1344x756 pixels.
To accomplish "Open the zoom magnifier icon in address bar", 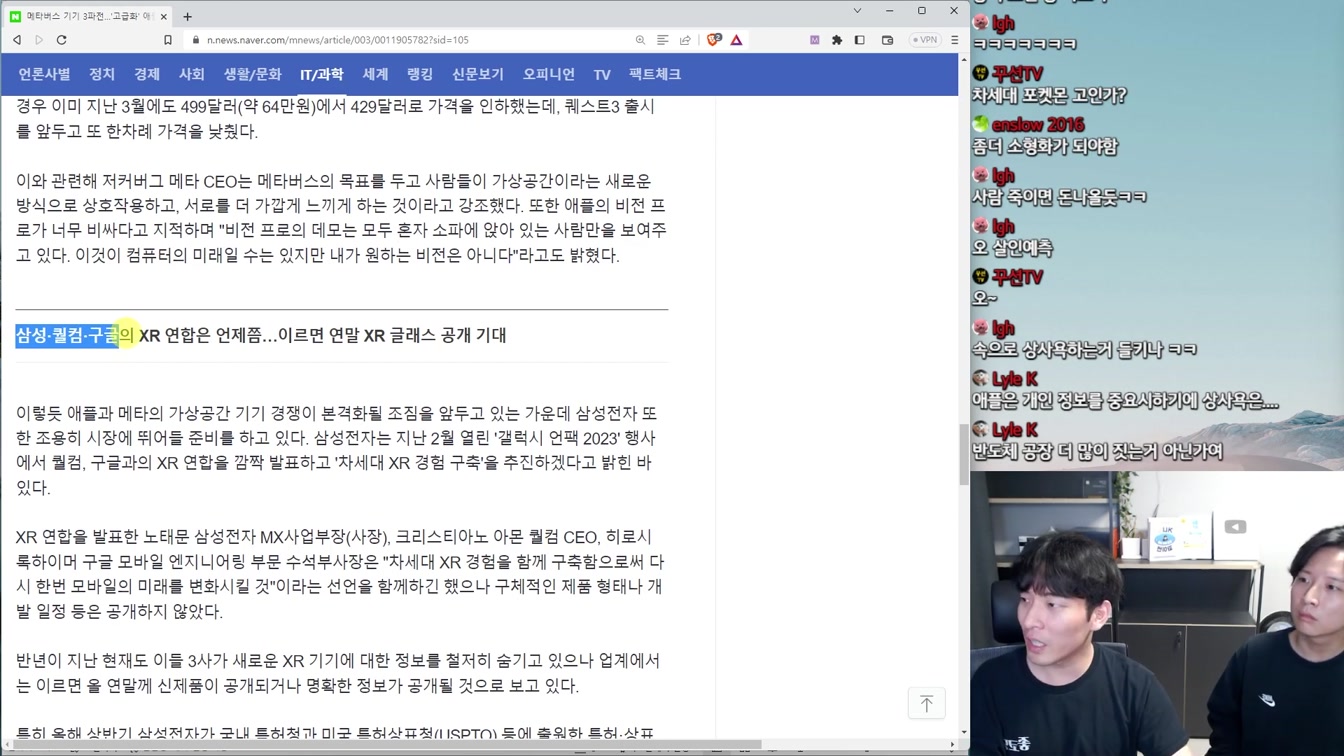I will click(640, 40).
